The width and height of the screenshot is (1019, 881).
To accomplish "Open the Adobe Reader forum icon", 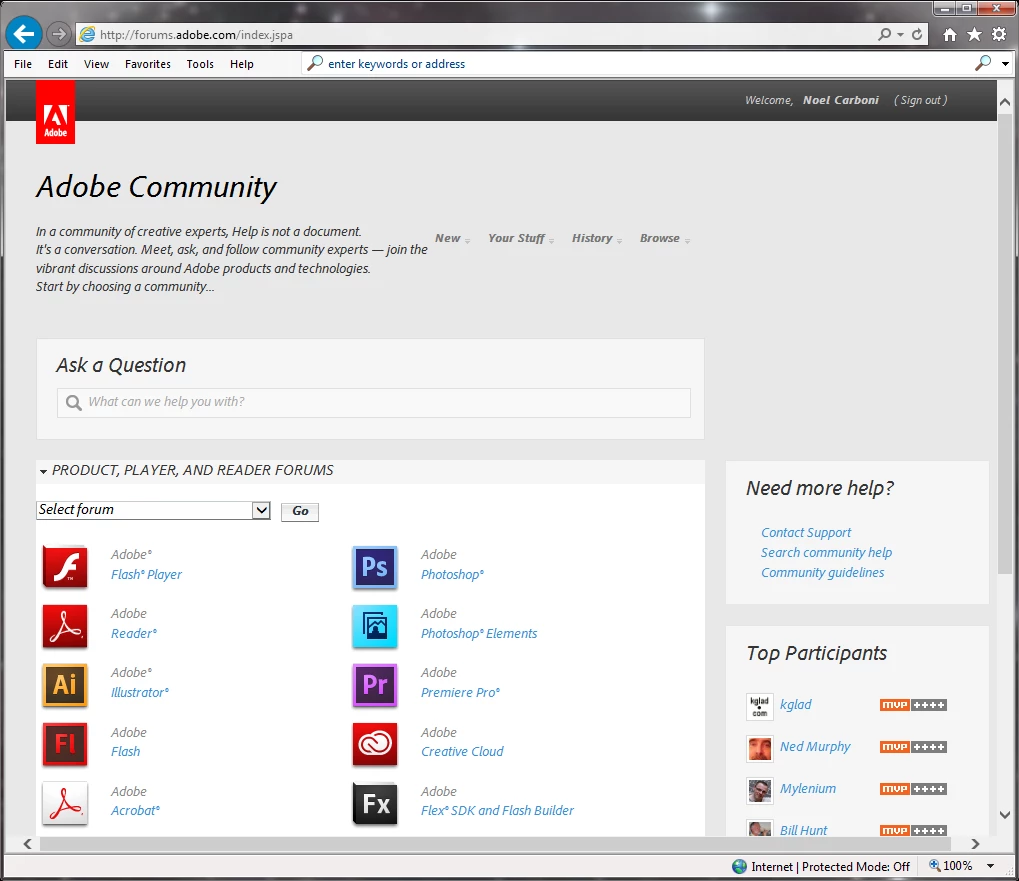I will coord(65,626).
